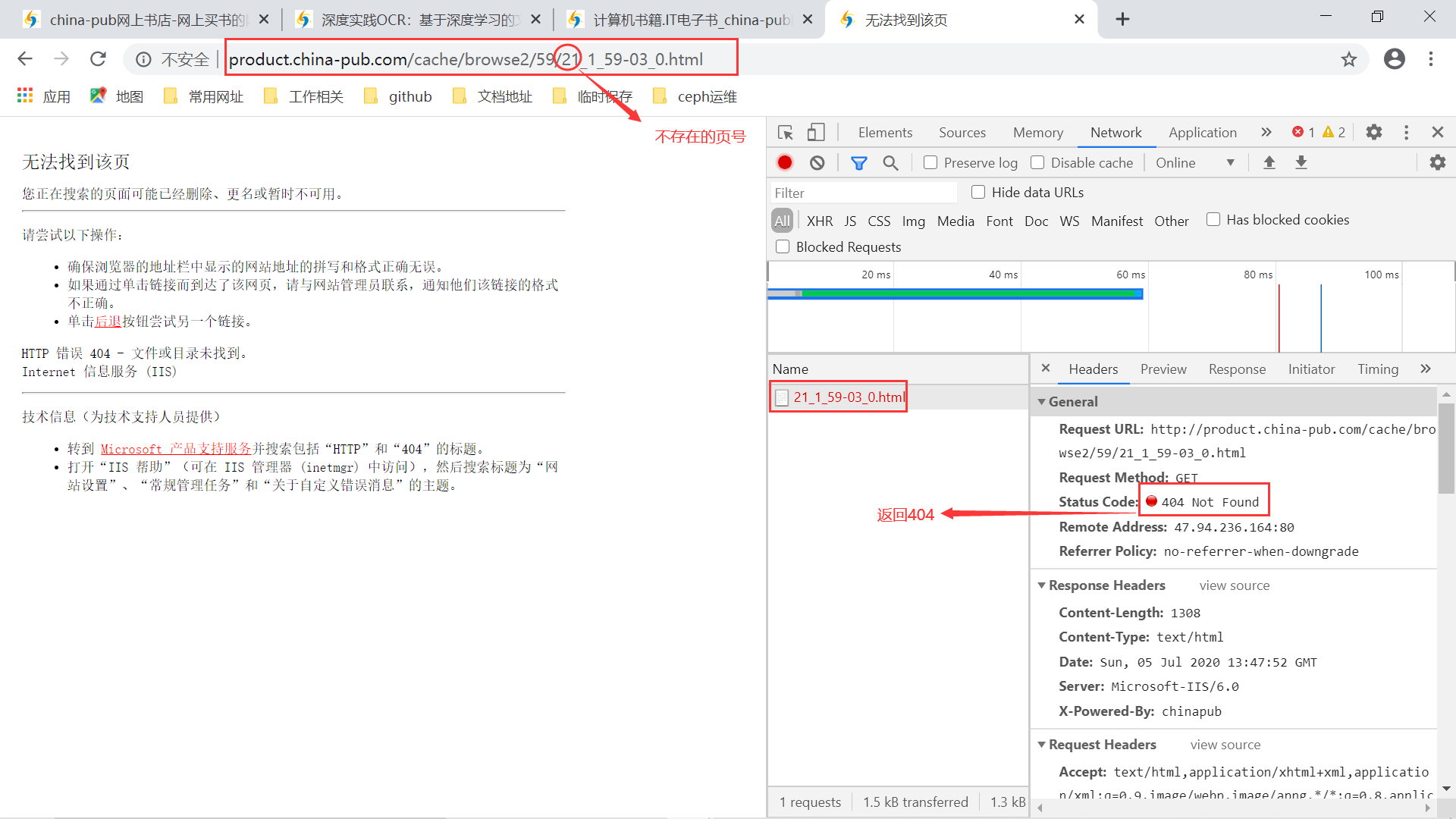Open Microsoft 产品支持服务 link
Image resolution: width=1456 pixels, height=819 pixels.
pyautogui.click(x=175, y=449)
